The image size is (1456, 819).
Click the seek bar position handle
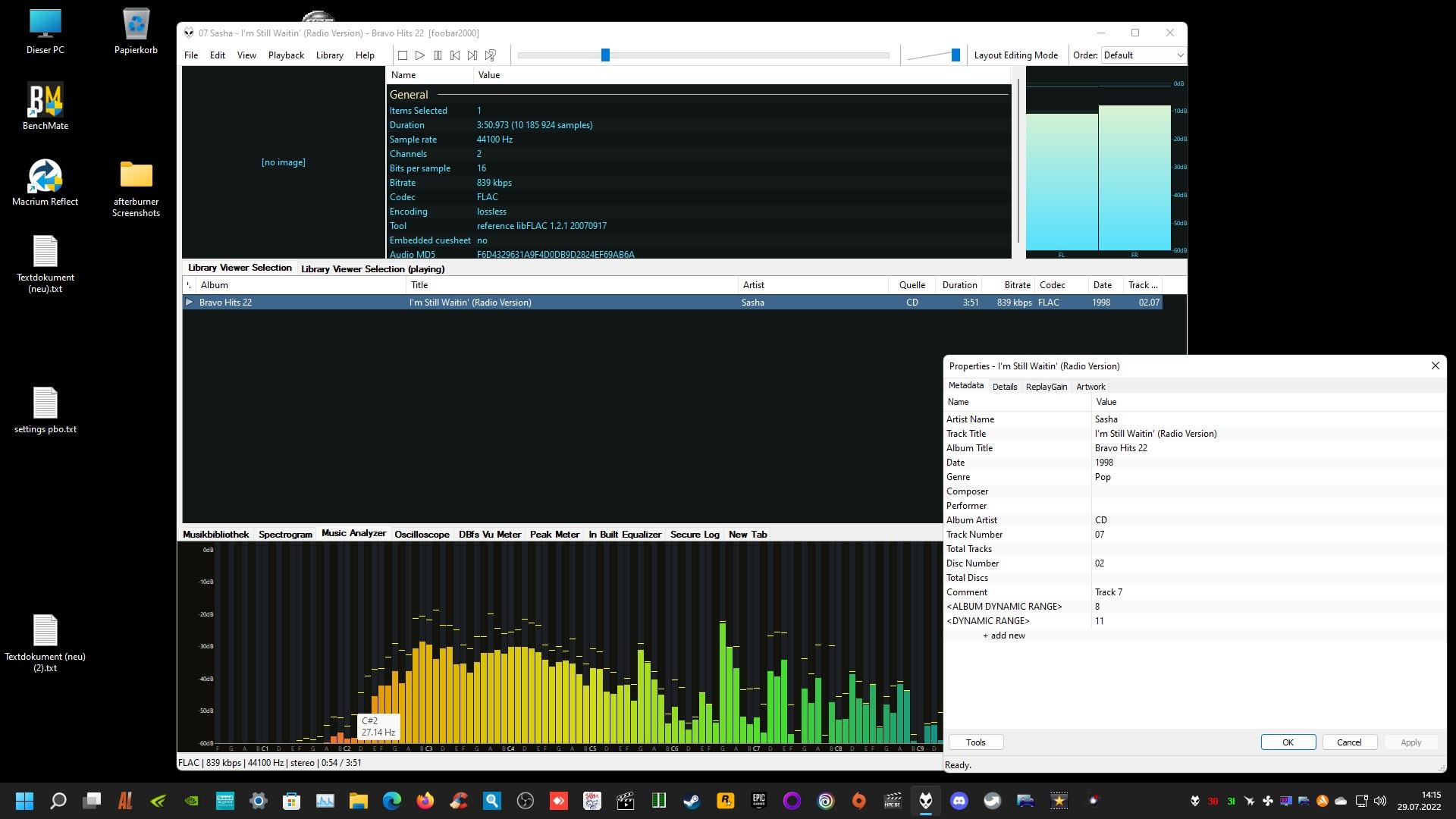(605, 55)
